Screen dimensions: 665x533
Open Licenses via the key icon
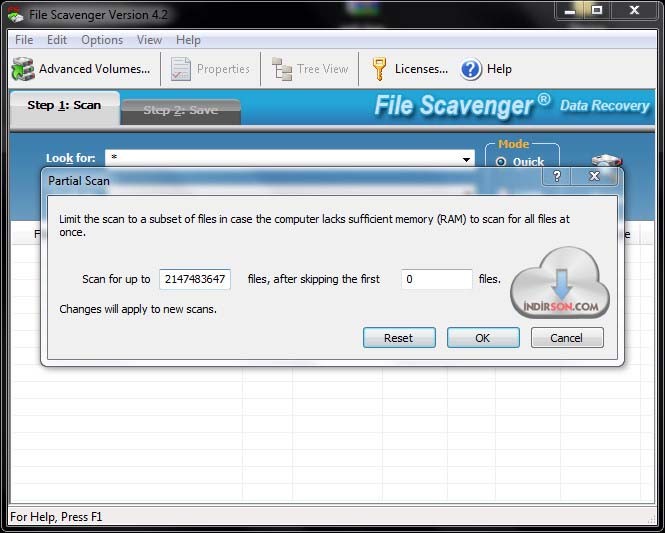coord(379,69)
